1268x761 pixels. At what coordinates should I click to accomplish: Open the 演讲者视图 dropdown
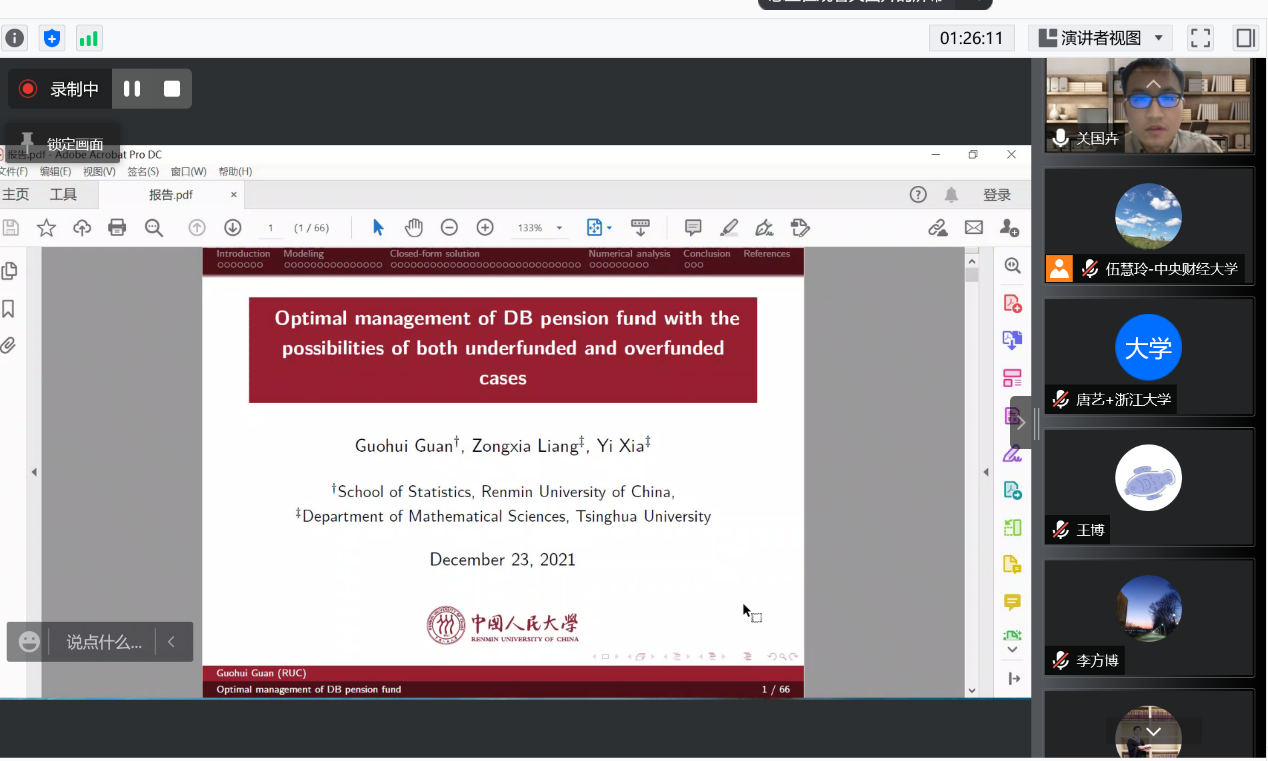point(1100,38)
